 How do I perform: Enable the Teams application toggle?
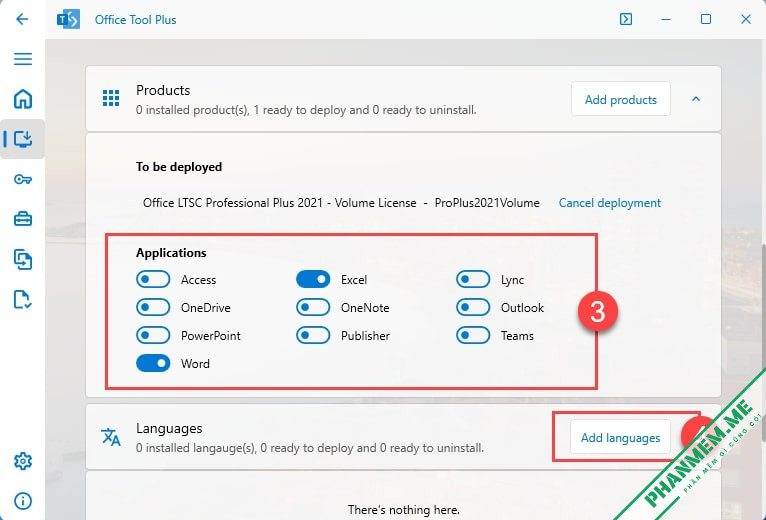click(x=473, y=335)
